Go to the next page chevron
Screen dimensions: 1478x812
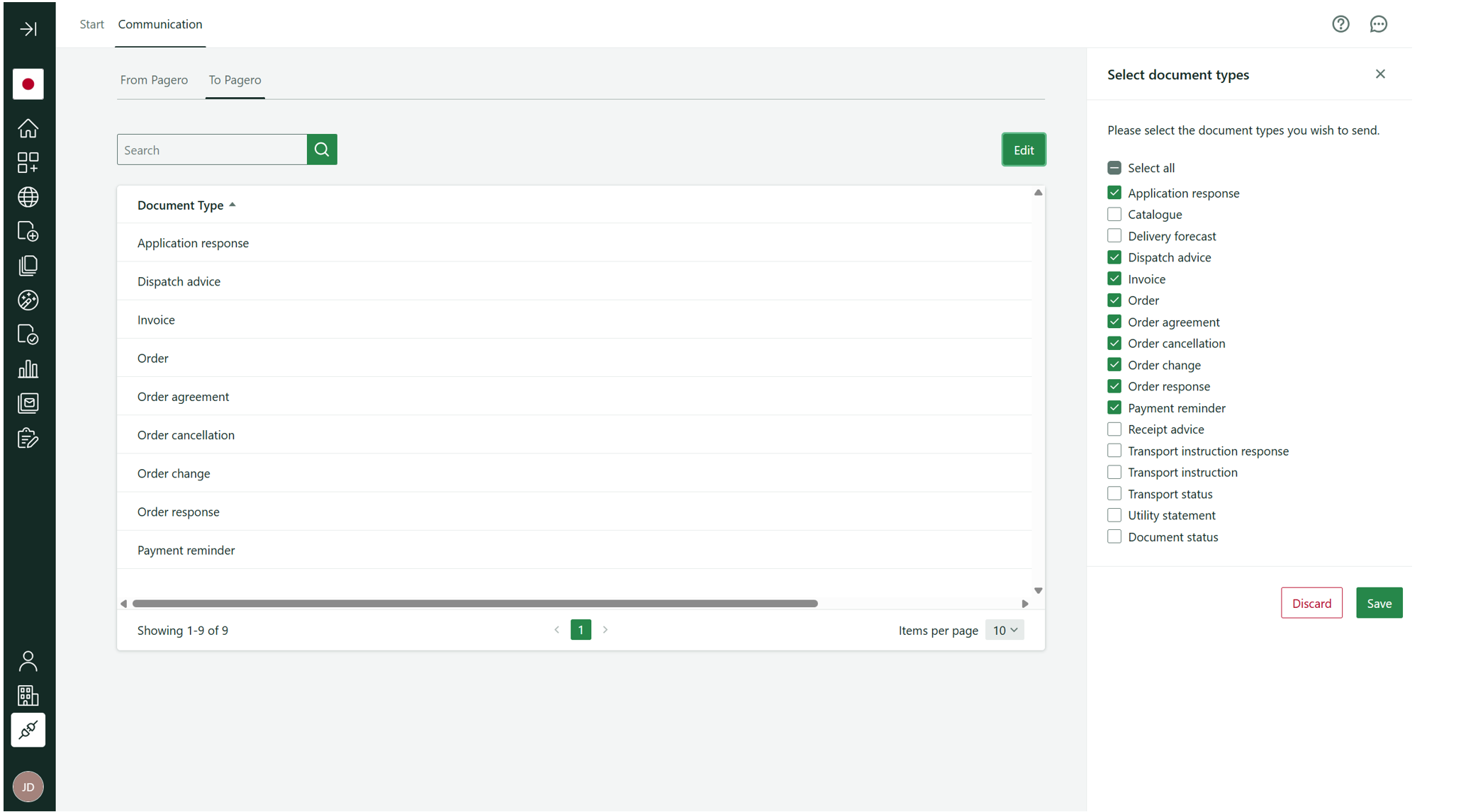click(605, 630)
